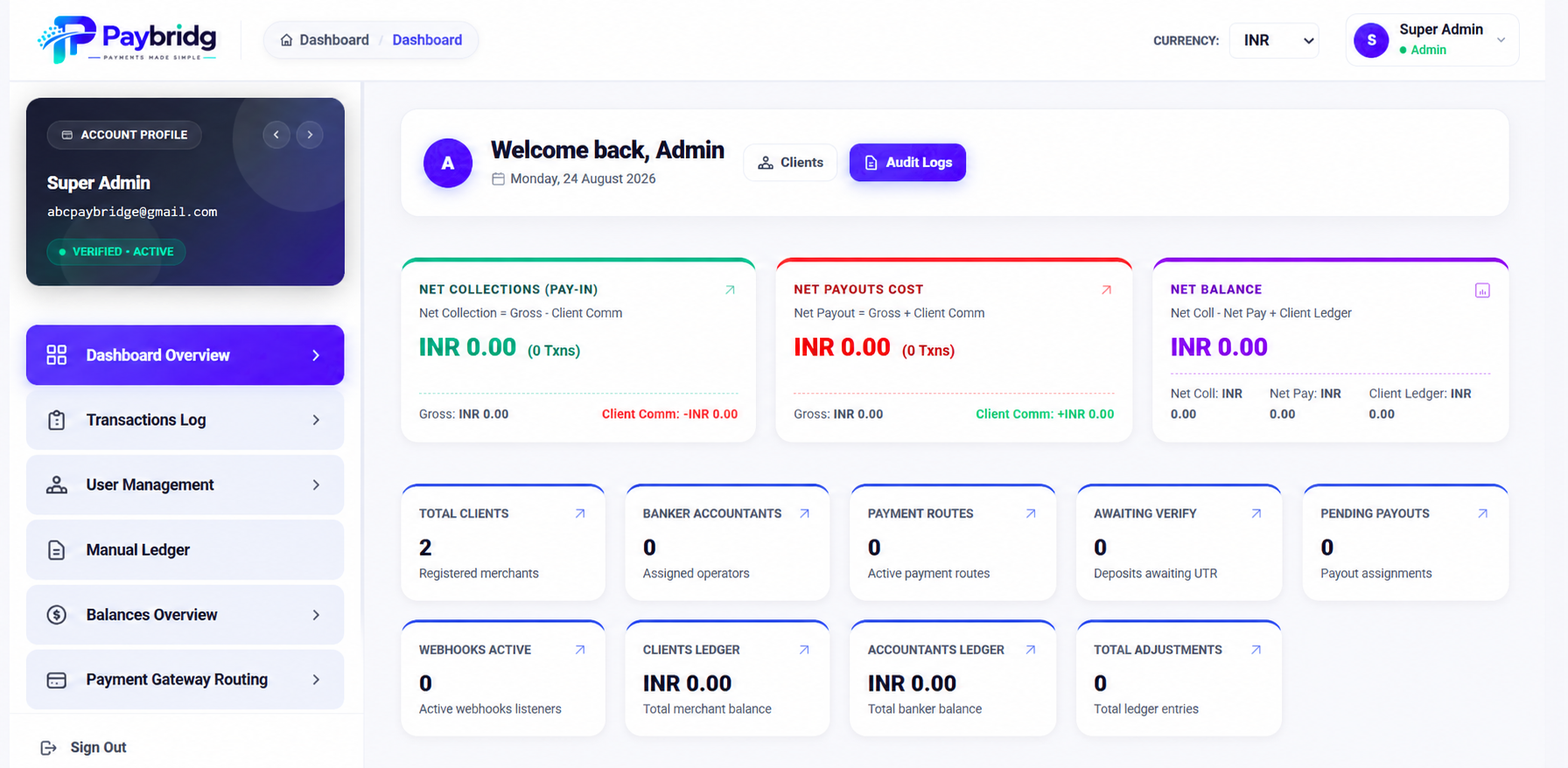Click abcpaybridge@gmail.com email text

coord(132,212)
